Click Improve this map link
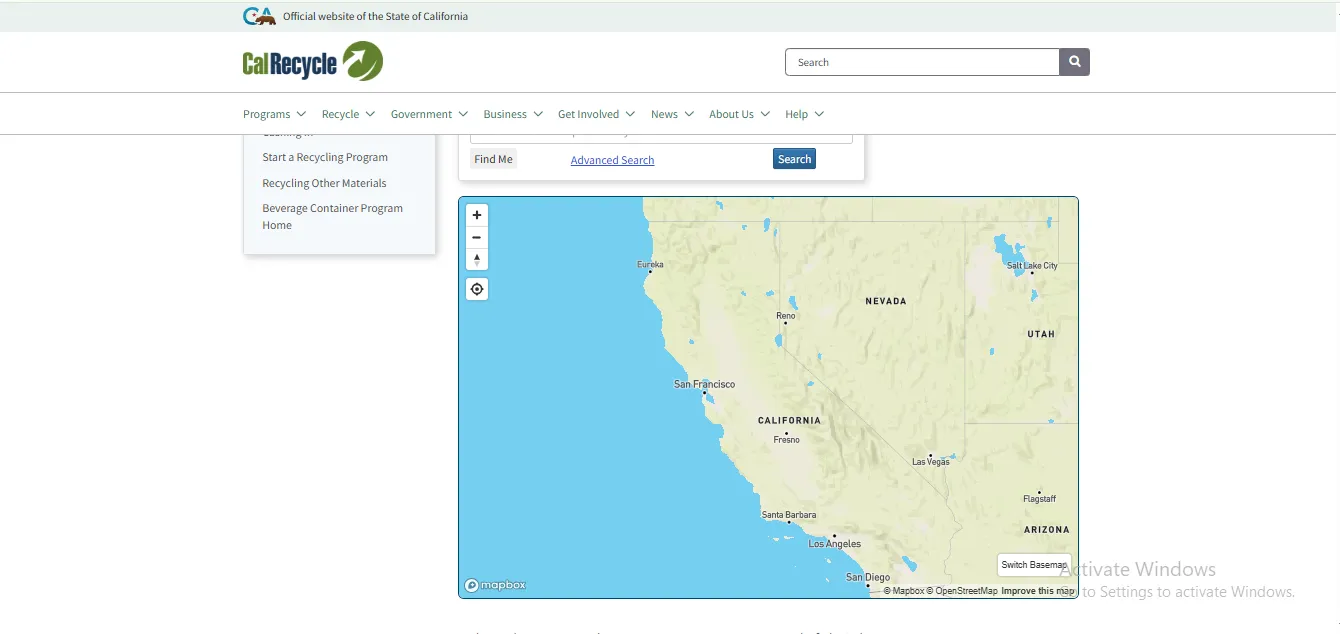1340x634 pixels. point(1038,591)
